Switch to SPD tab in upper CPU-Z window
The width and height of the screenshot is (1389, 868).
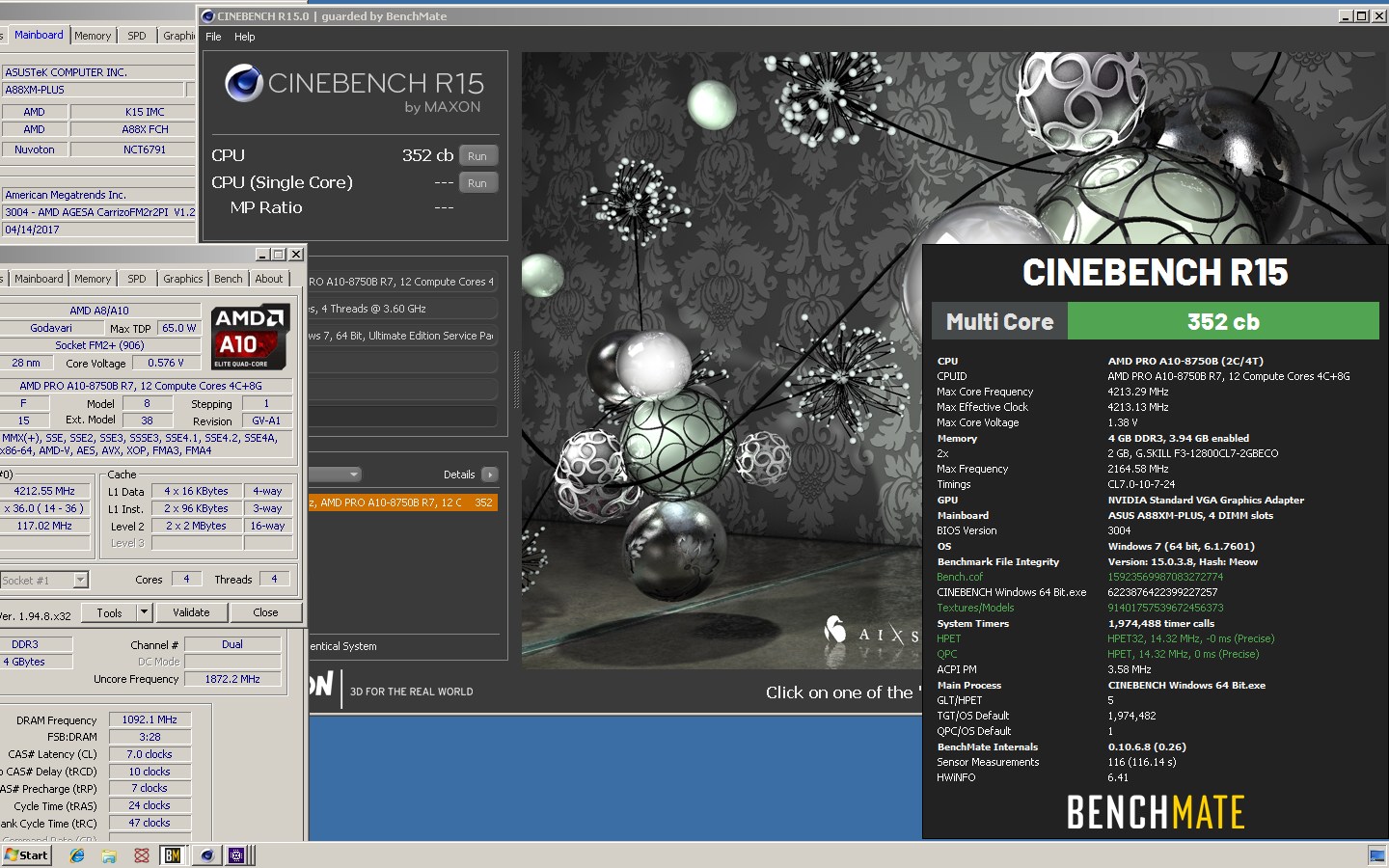pyautogui.click(x=137, y=36)
